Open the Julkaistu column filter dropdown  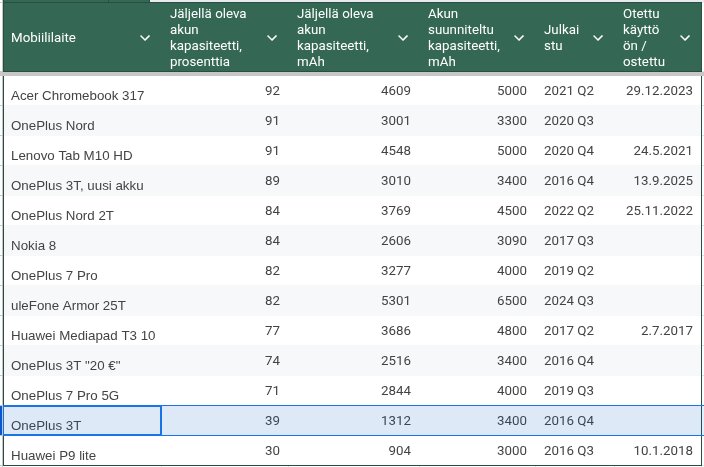[596, 37]
